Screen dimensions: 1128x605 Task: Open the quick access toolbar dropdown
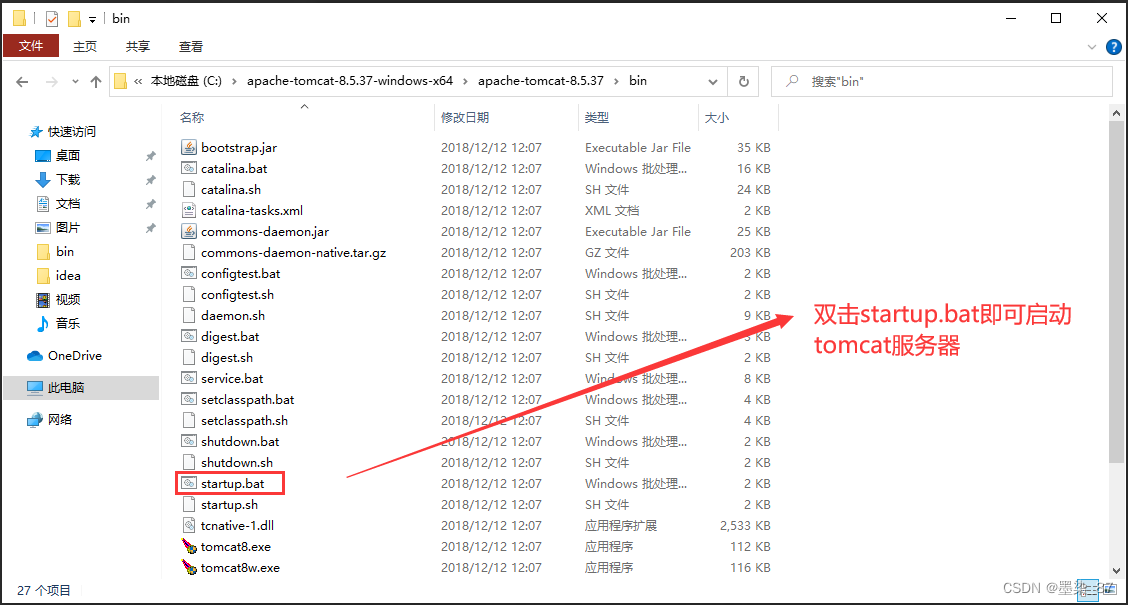click(x=93, y=19)
